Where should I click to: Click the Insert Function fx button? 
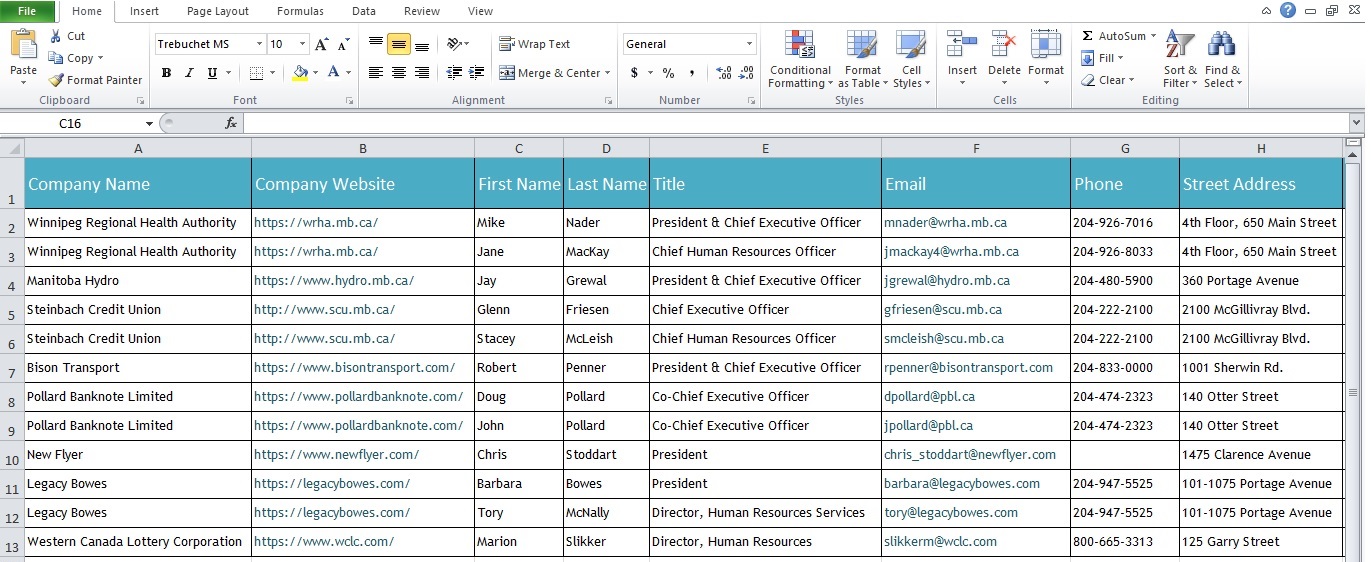pyautogui.click(x=231, y=123)
